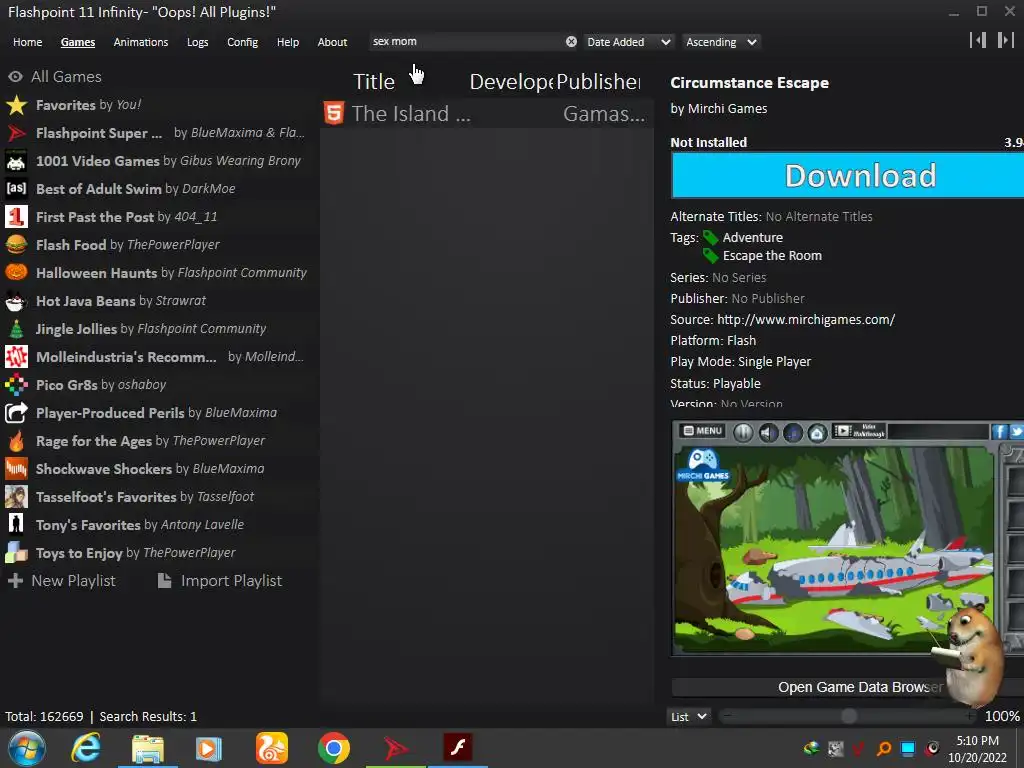Click Import Playlist
This screenshot has width=1024, height=768.
point(220,581)
